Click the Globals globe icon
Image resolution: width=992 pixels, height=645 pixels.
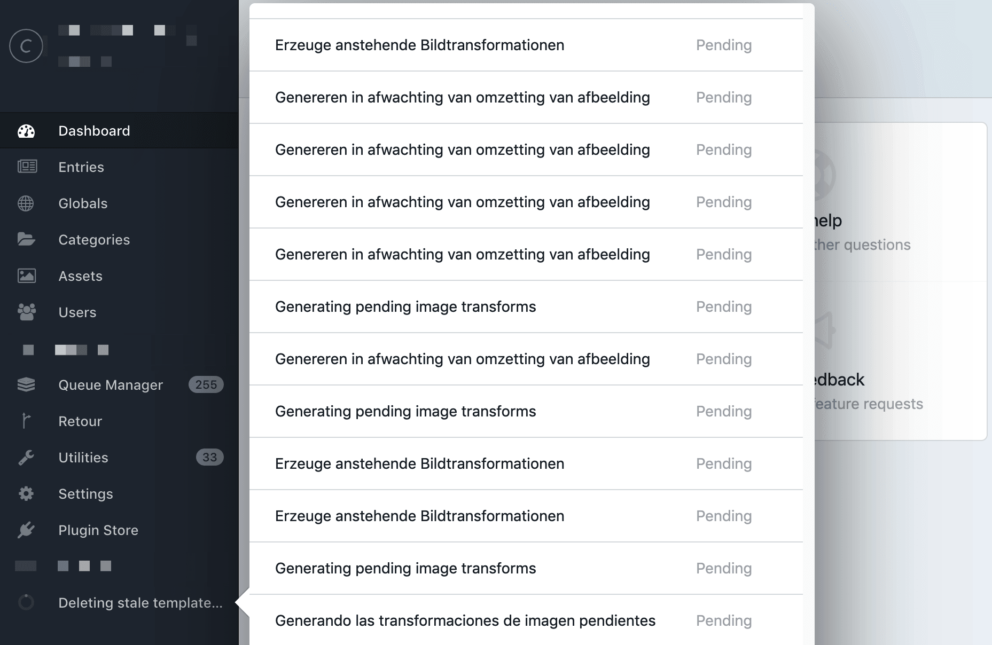(x=27, y=203)
